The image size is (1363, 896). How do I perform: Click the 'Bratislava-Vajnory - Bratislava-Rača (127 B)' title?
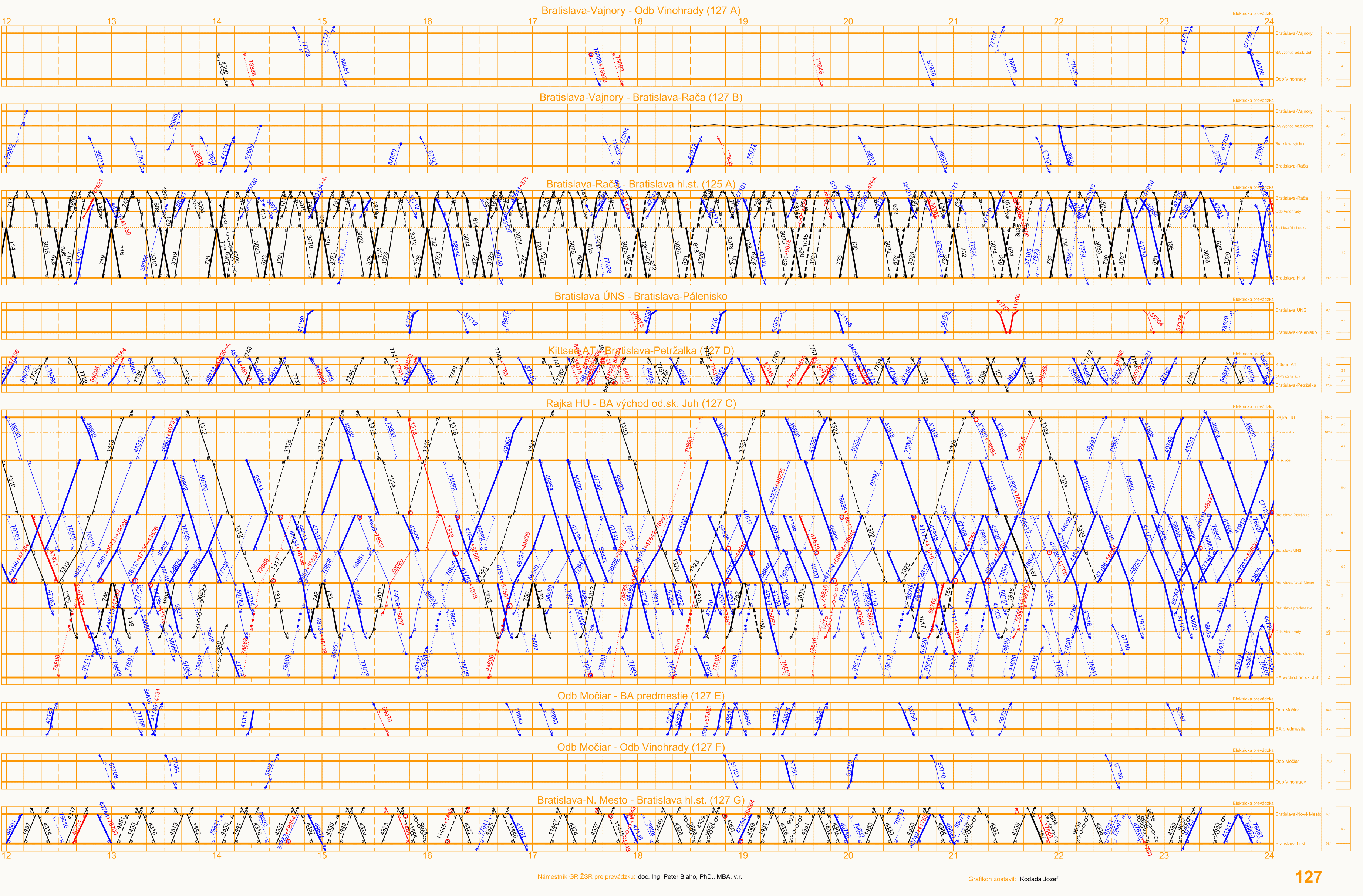pos(641,97)
